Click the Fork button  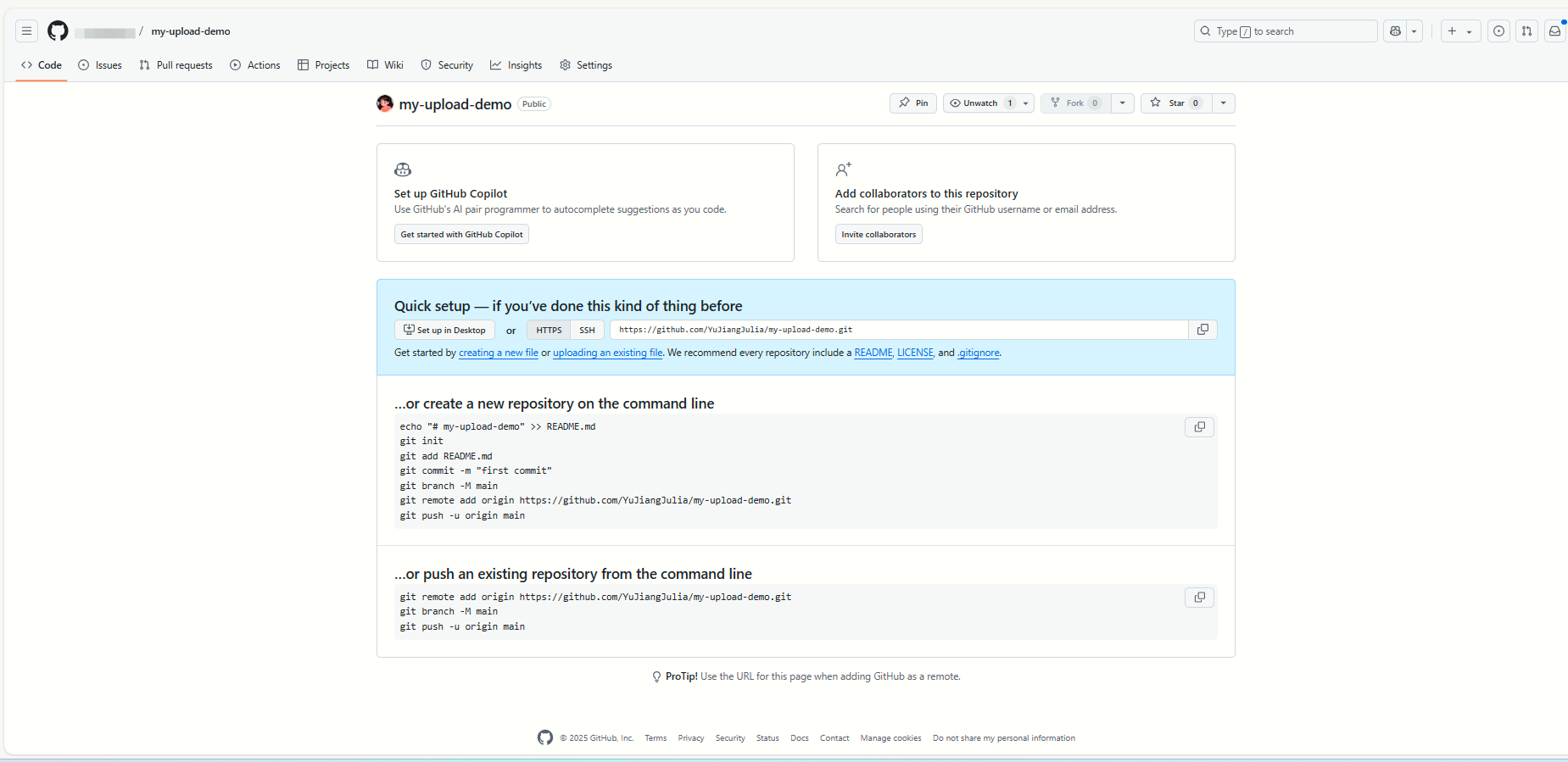(x=1075, y=103)
